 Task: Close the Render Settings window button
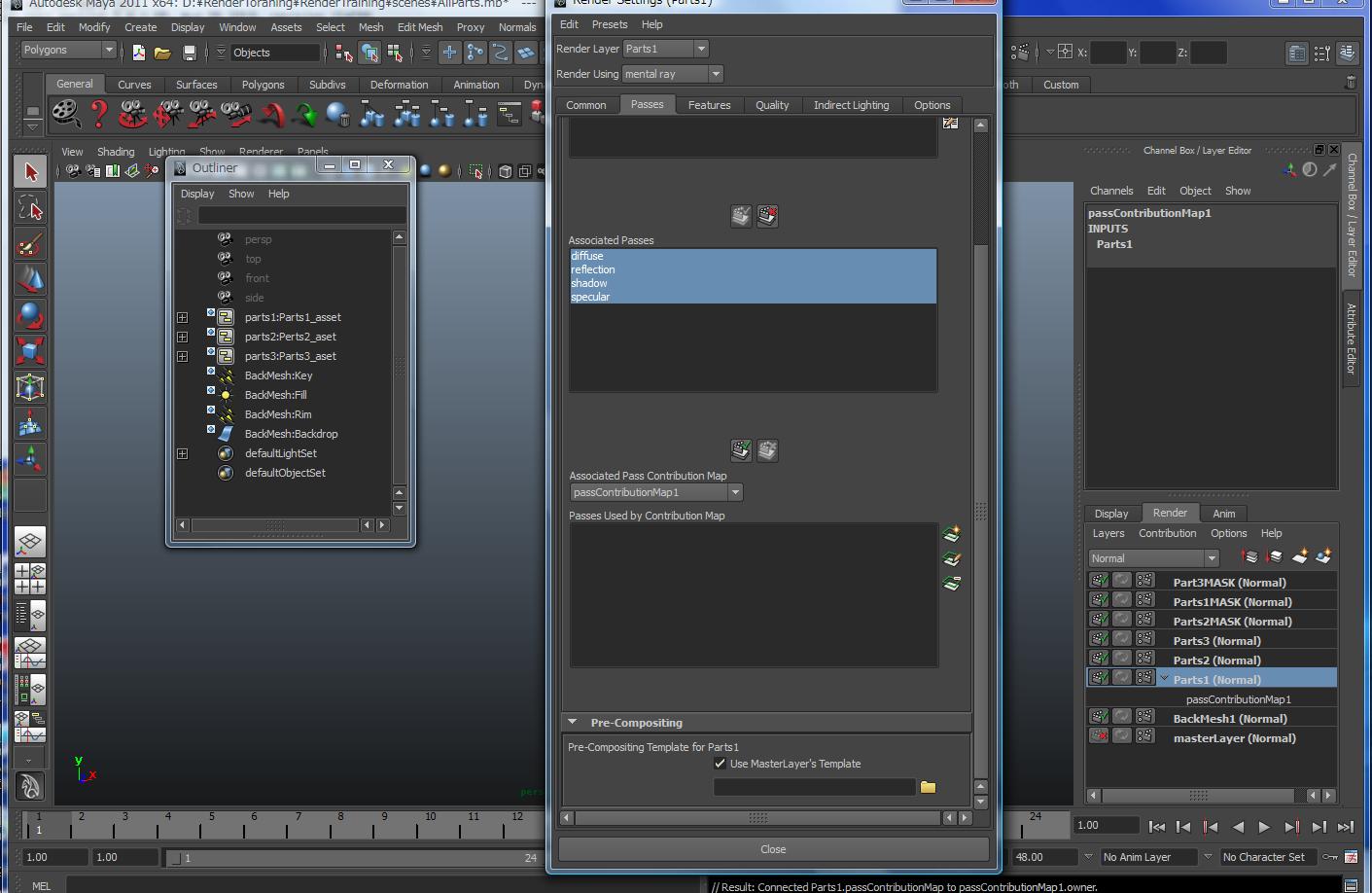tap(773, 849)
